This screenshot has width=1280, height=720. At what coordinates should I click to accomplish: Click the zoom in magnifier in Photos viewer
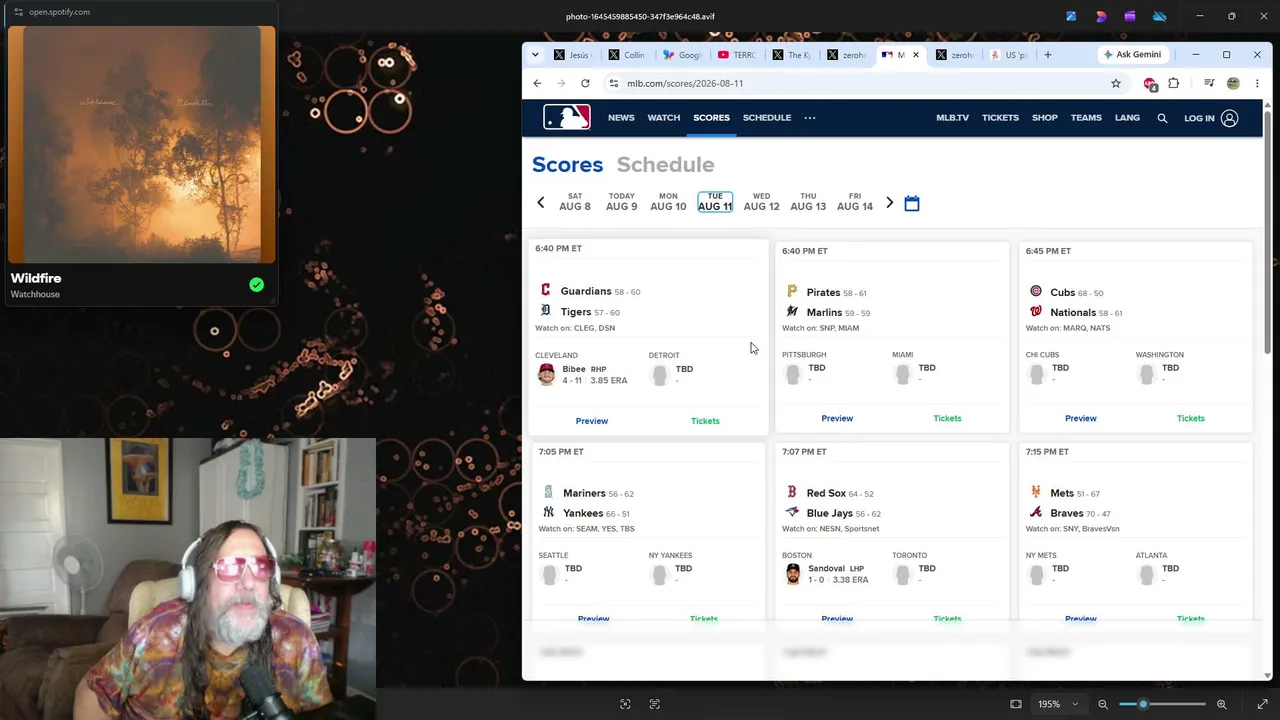(1221, 704)
